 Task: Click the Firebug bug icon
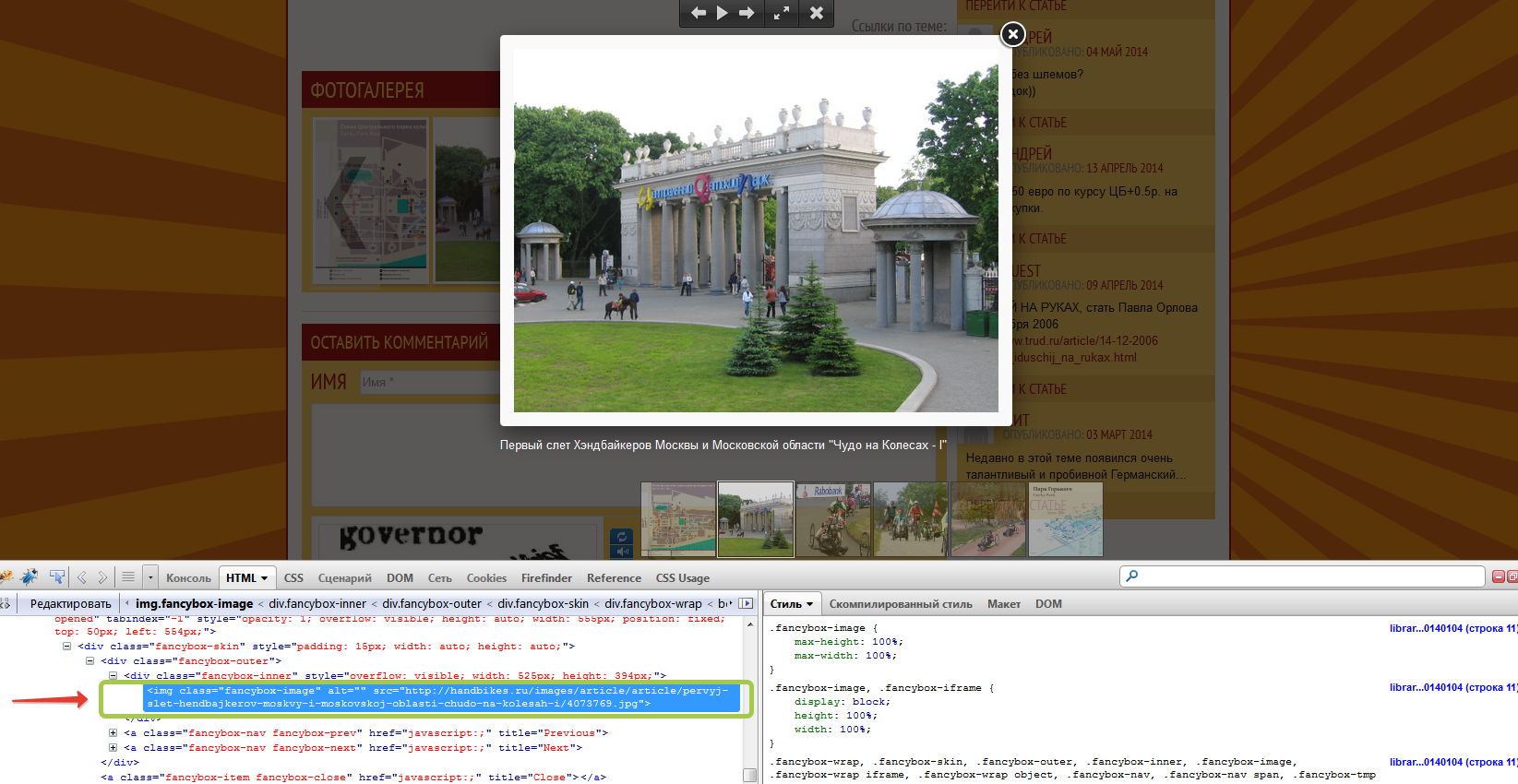point(30,577)
